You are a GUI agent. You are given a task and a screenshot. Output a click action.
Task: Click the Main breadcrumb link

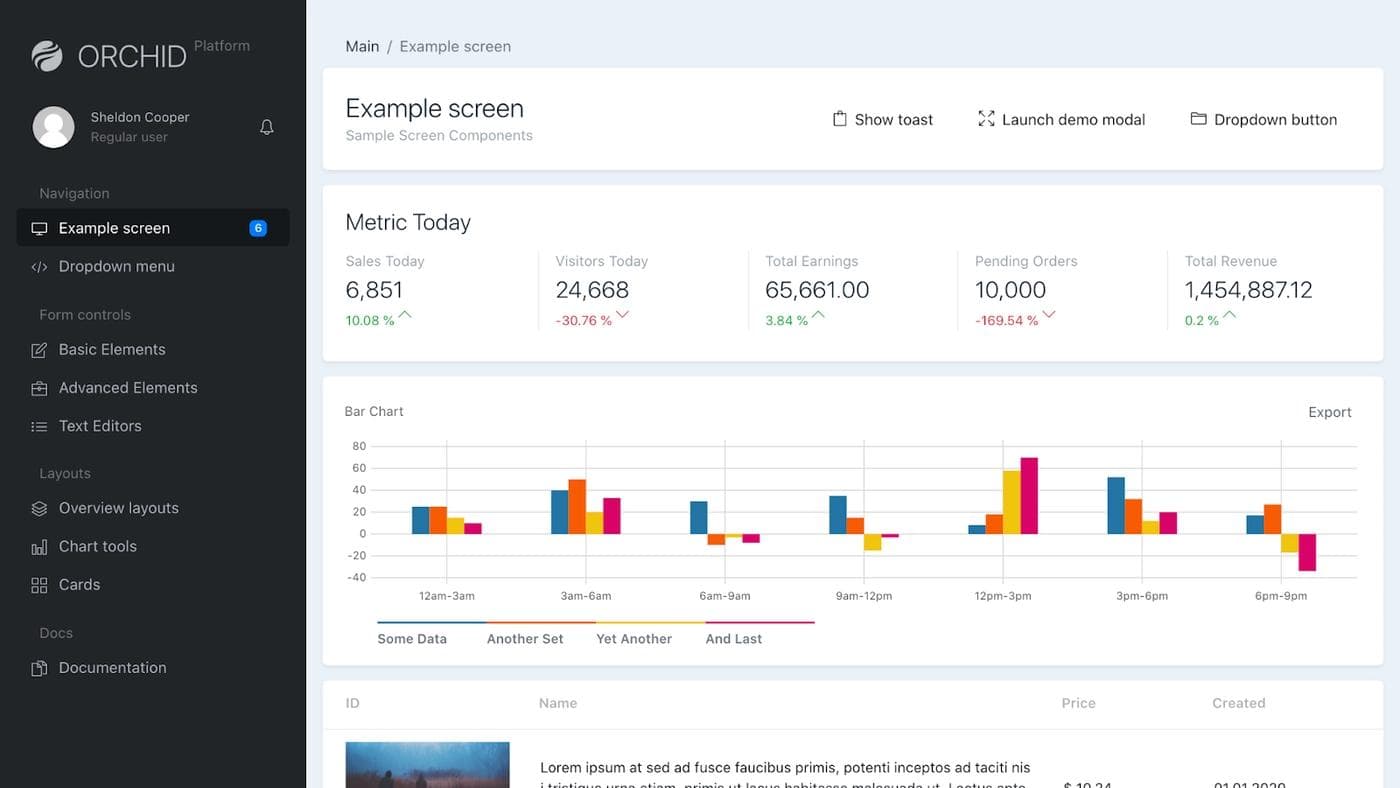[362, 46]
